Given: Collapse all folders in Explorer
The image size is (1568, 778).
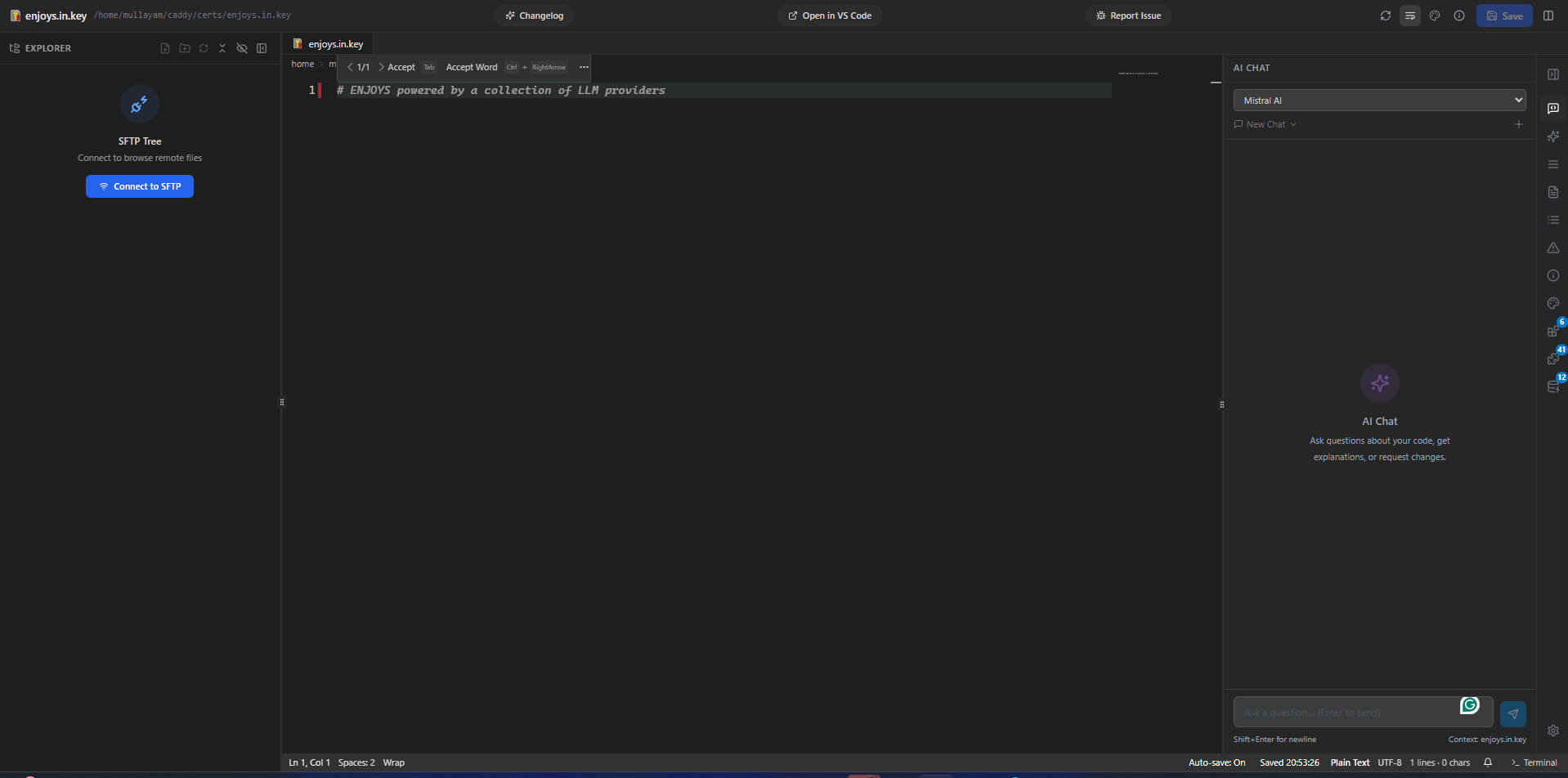Looking at the screenshot, I should pyautogui.click(x=222, y=48).
